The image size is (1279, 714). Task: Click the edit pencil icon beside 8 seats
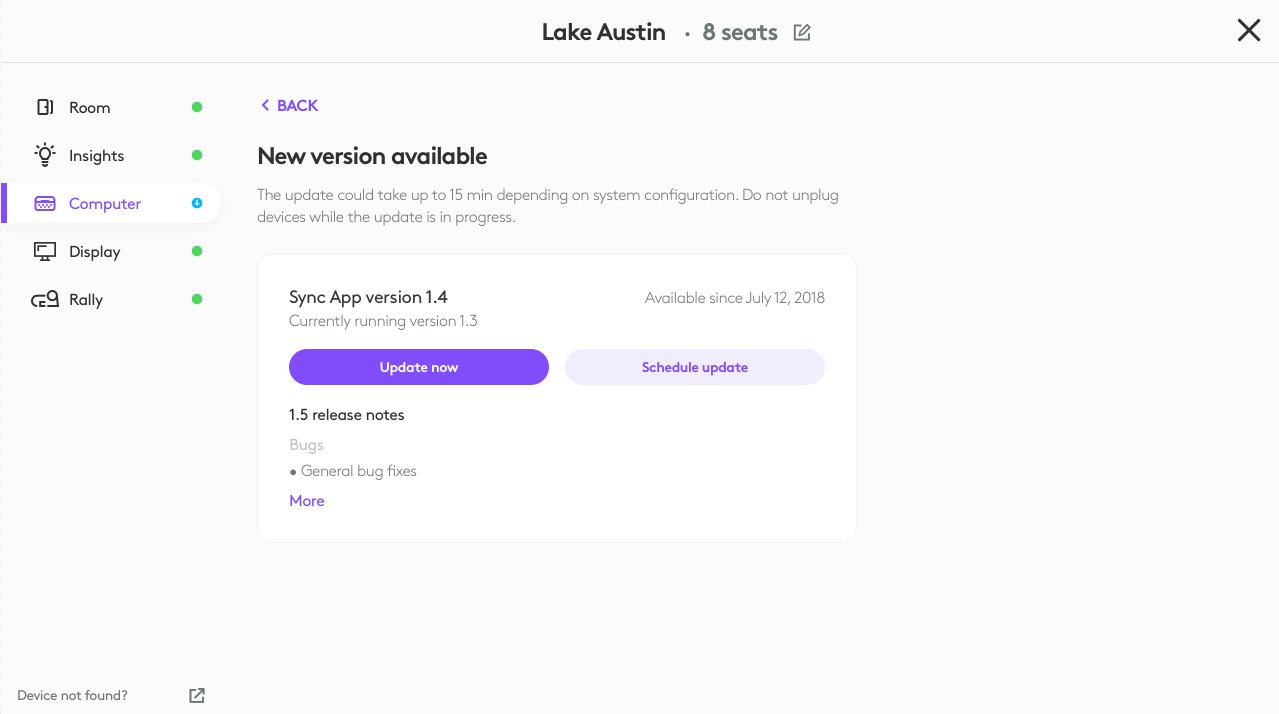point(801,32)
